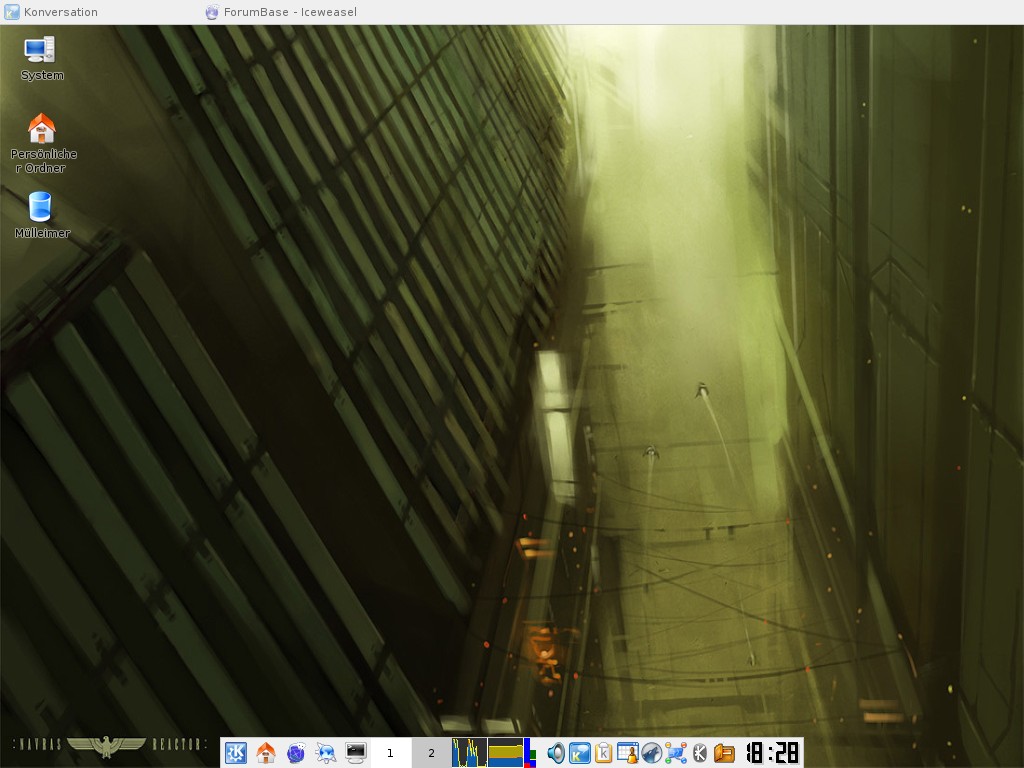This screenshot has height=768, width=1024.
Task: Switch to virtual desktop 2
Action: click(x=431, y=753)
